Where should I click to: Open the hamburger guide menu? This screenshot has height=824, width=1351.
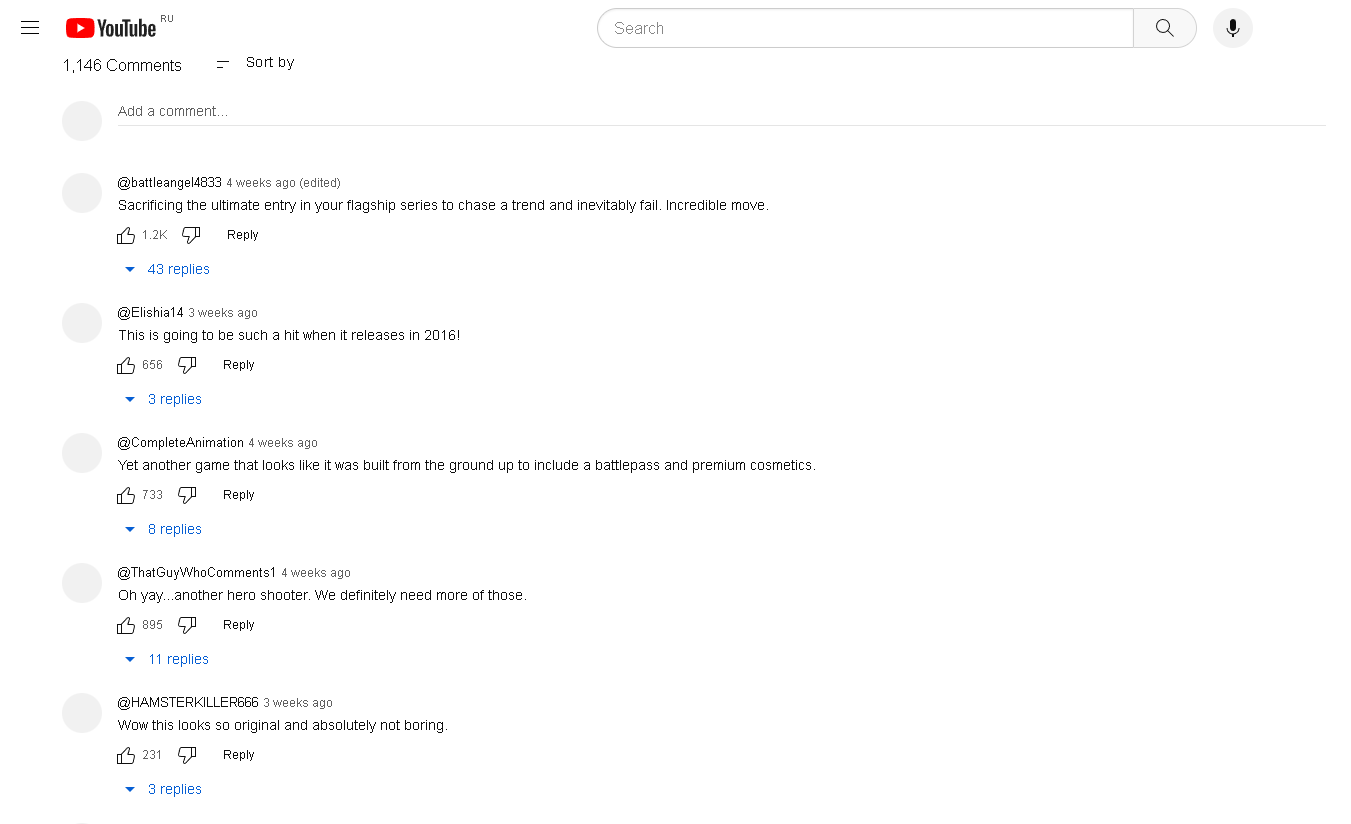pos(30,28)
